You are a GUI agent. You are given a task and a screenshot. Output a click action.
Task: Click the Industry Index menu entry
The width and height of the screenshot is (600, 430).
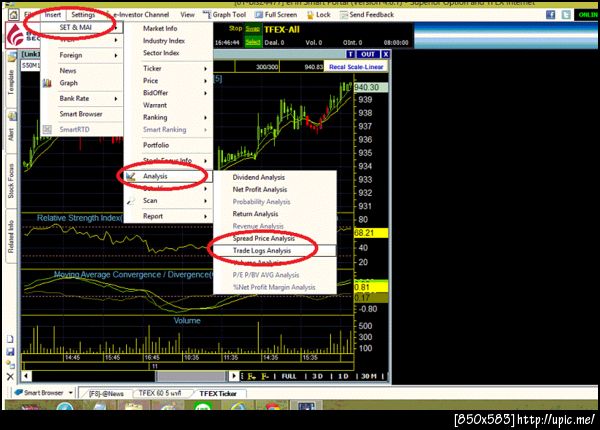(x=168, y=41)
